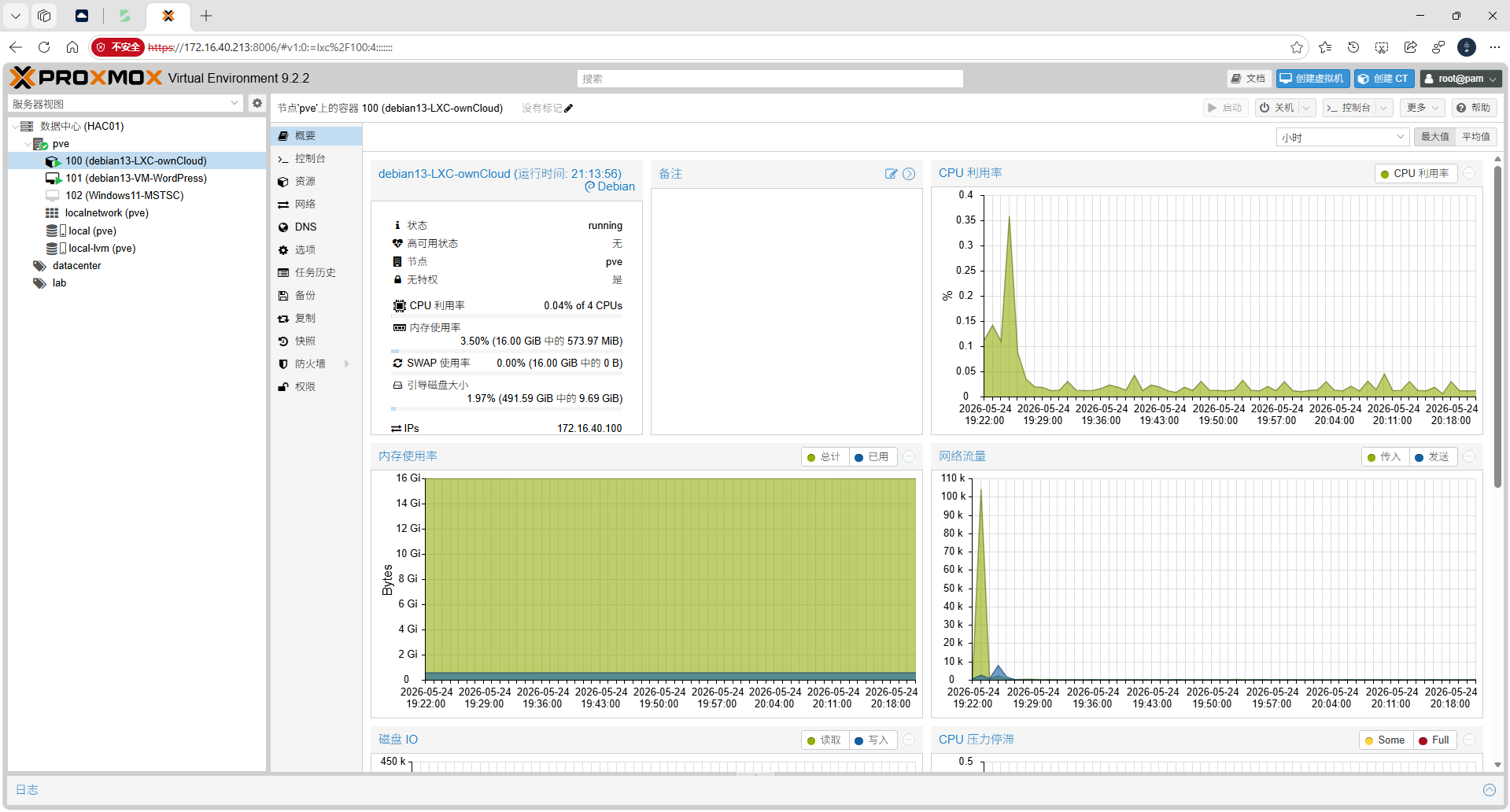Collapse the notes panel arrow icon
Viewport: 1510px width, 812px height.
click(x=909, y=174)
